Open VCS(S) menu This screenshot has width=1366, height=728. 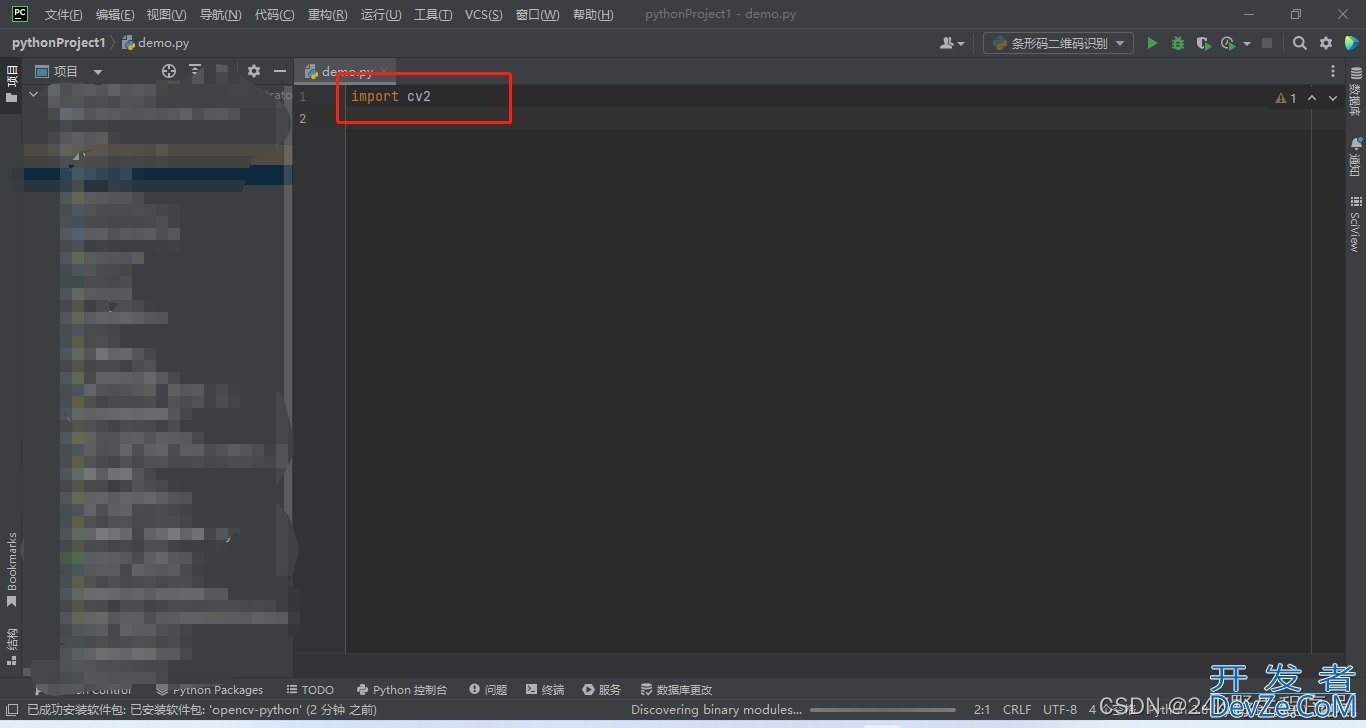pyautogui.click(x=484, y=15)
